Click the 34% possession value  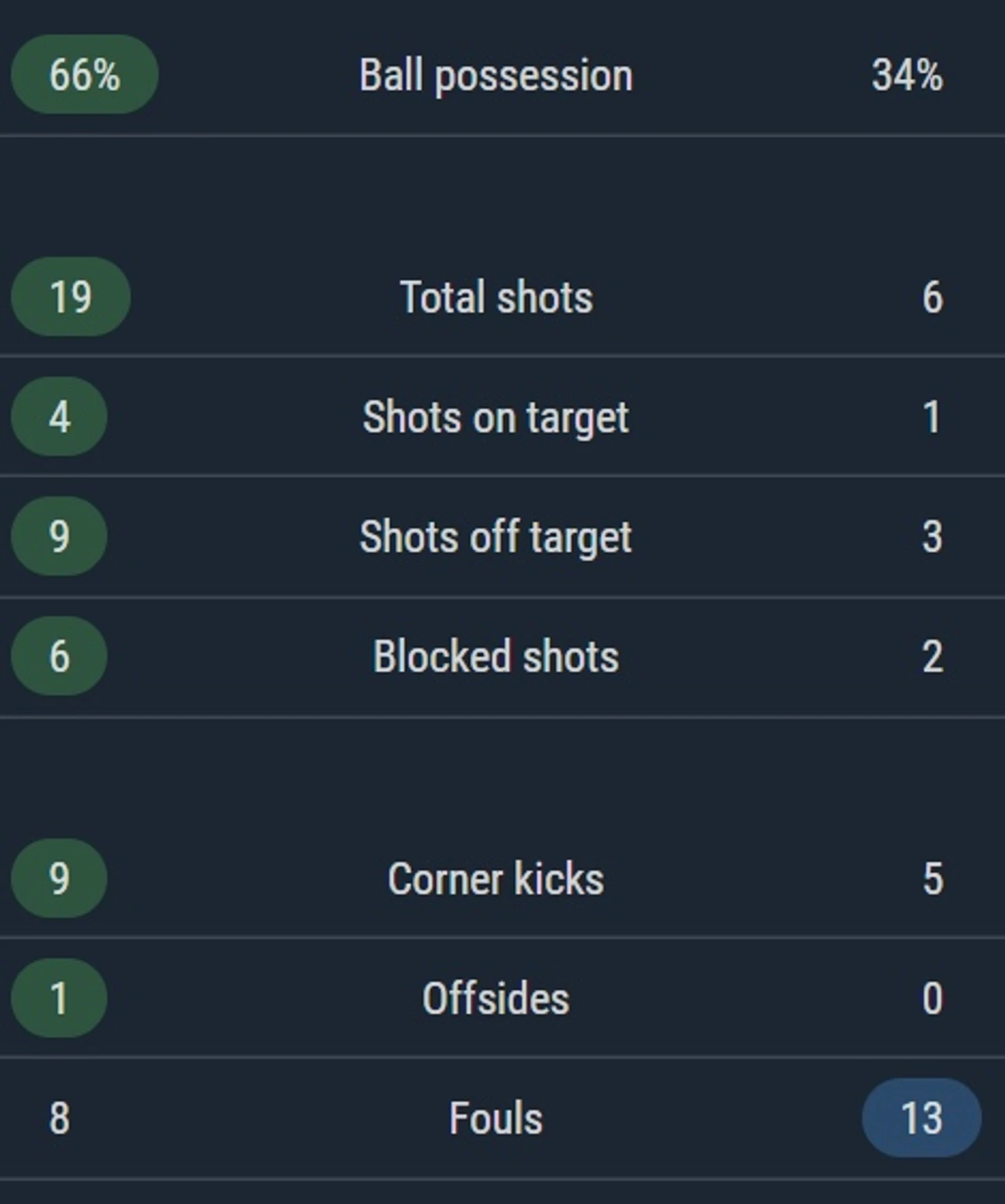[907, 75]
